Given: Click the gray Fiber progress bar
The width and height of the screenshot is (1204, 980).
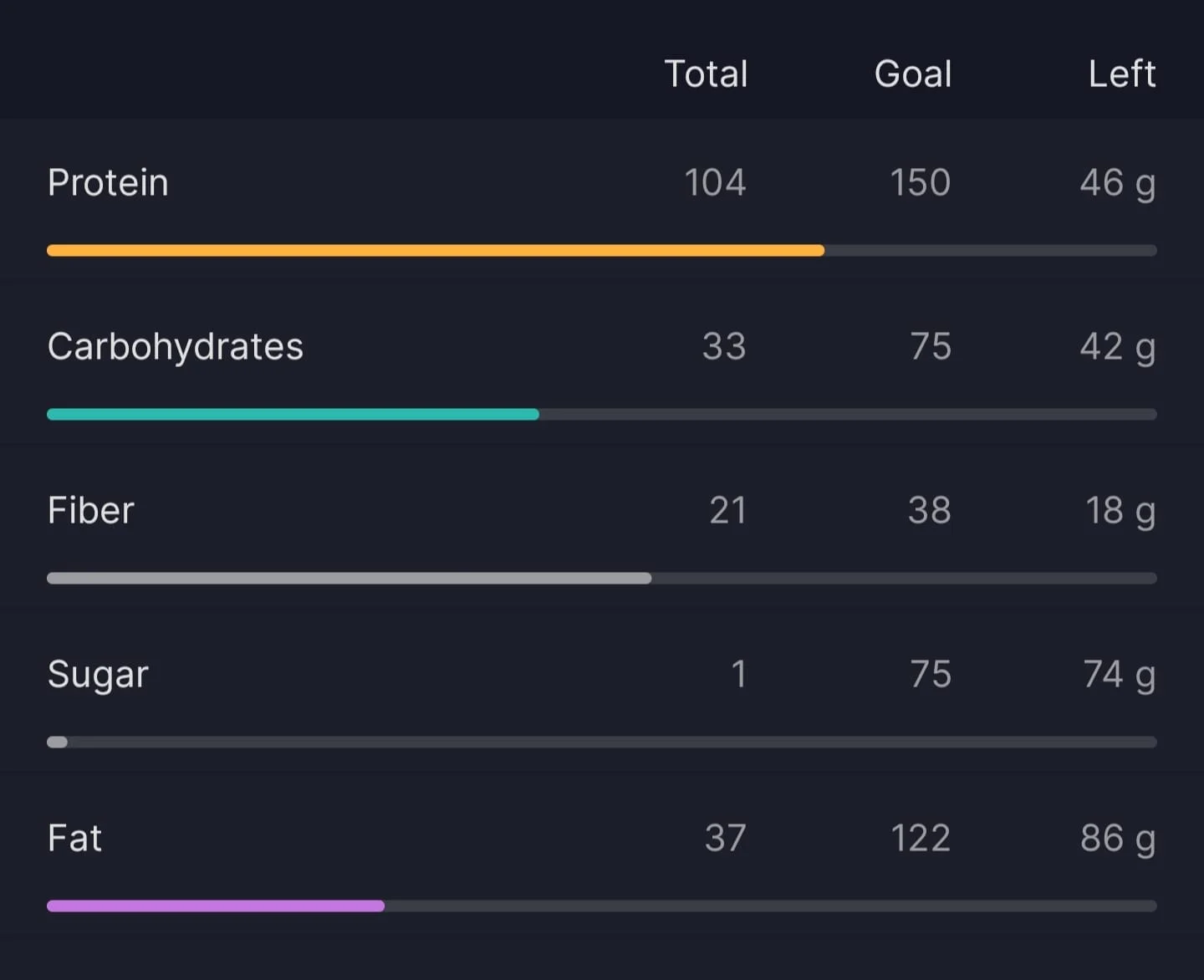Looking at the screenshot, I should click(x=602, y=578).
